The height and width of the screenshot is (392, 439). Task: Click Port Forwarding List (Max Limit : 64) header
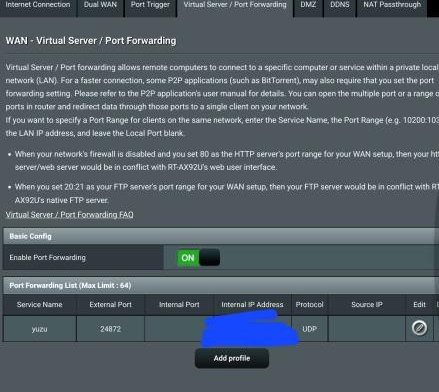coord(221,286)
